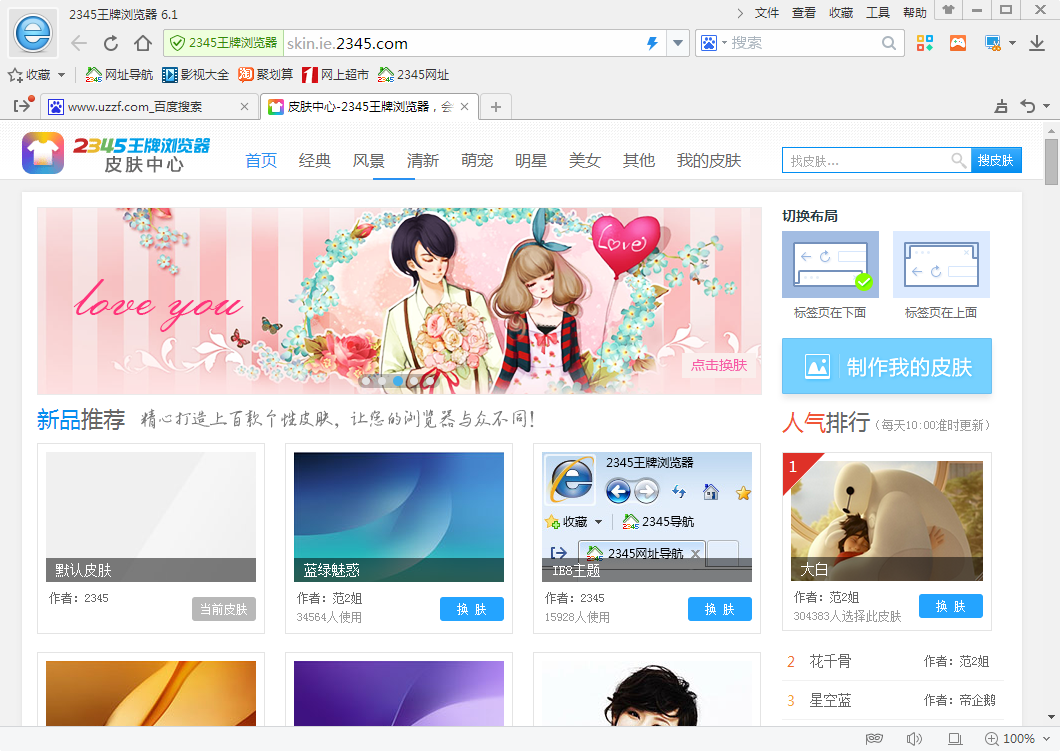Click 制作我的皮肤 button
Viewport: 1060px width, 751px height.
[x=887, y=366]
